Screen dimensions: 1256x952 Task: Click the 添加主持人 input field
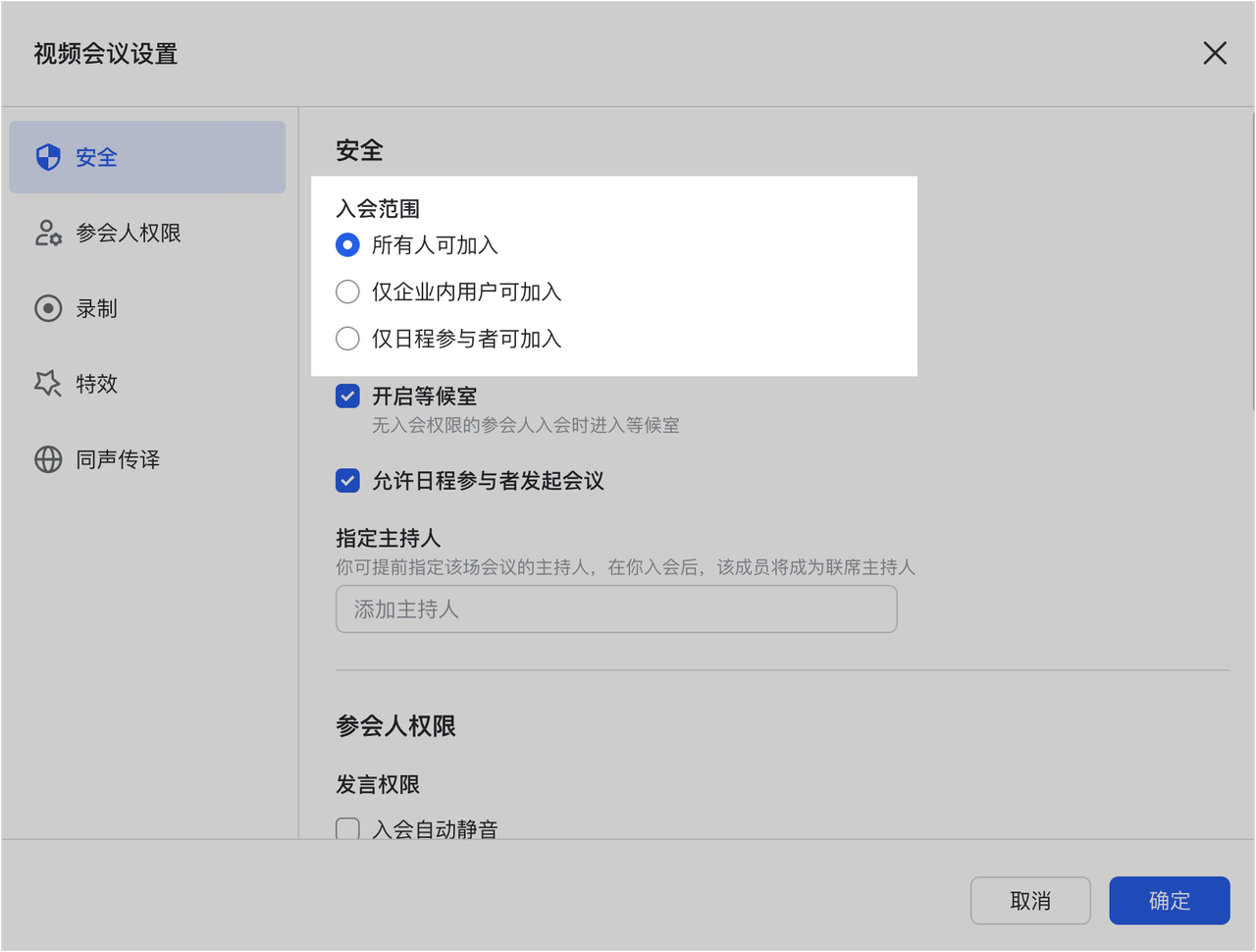(x=615, y=609)
